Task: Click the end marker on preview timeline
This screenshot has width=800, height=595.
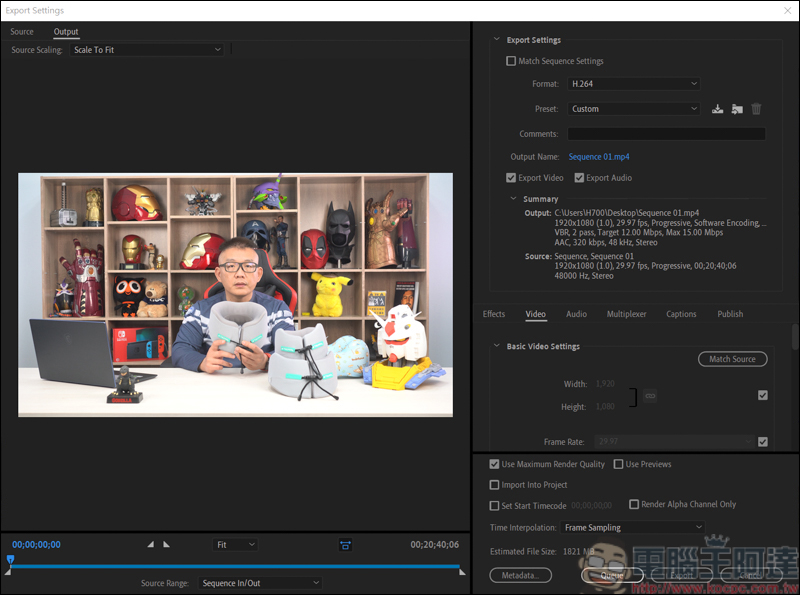Action: coord(462,571)
